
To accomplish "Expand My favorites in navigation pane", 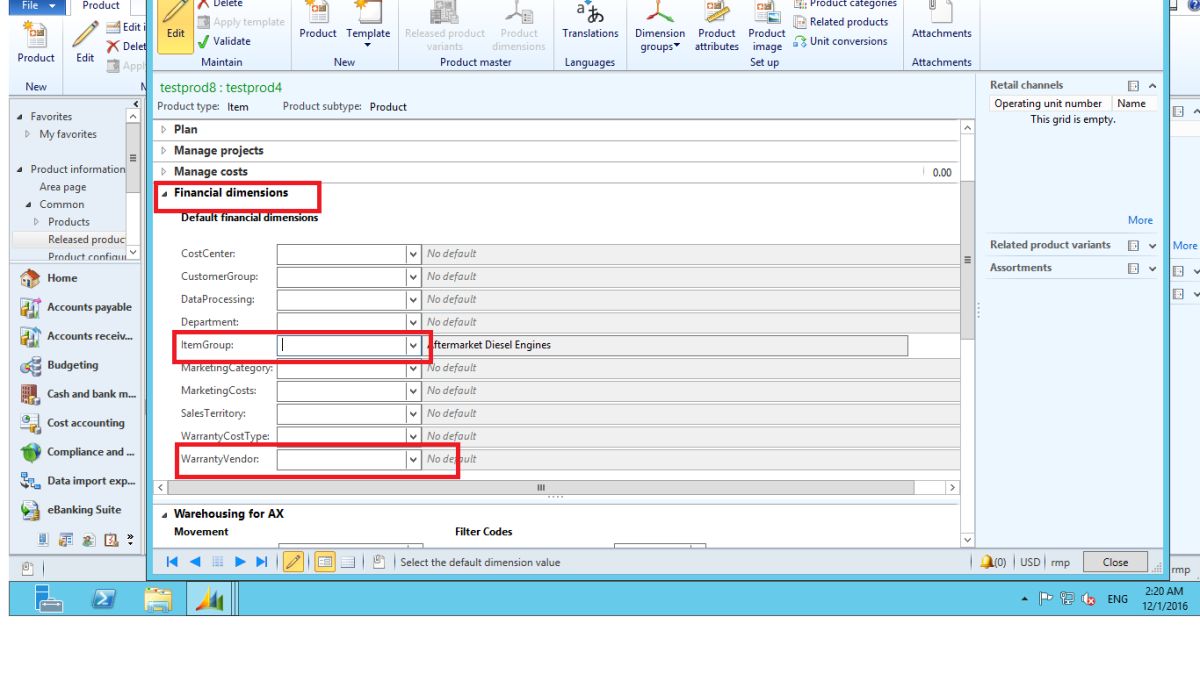I will coord(28,134).
